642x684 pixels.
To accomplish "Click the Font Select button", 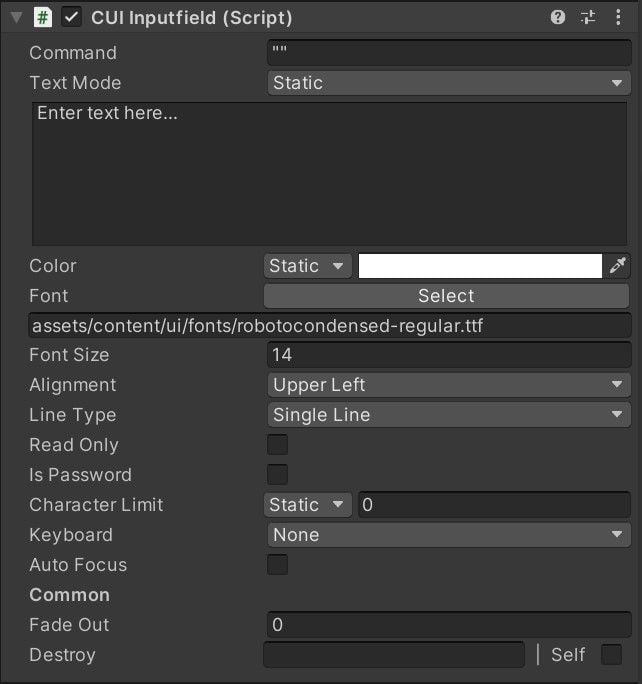I will 446,296.
